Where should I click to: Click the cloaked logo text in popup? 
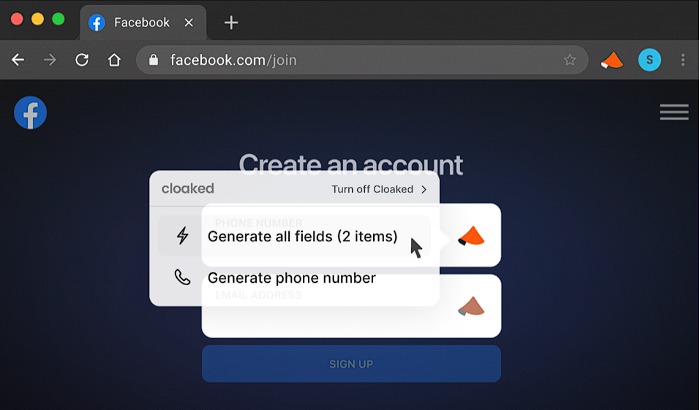click(x=188, y=189)
